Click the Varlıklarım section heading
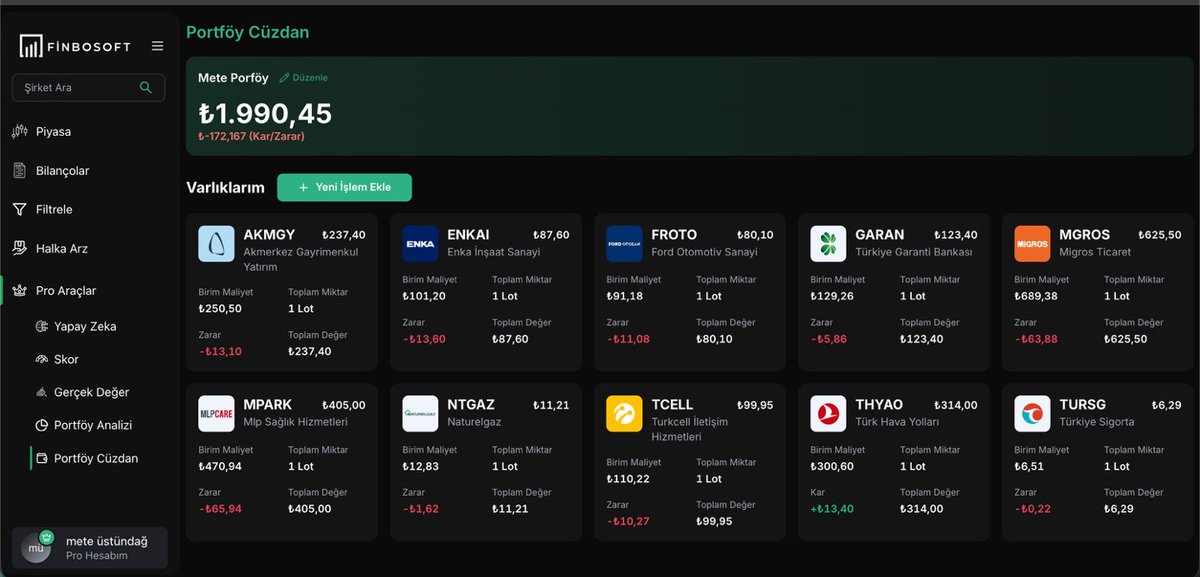Image resolution: width=1200 pixels, height=577 pixels. [x=225, y=188]
